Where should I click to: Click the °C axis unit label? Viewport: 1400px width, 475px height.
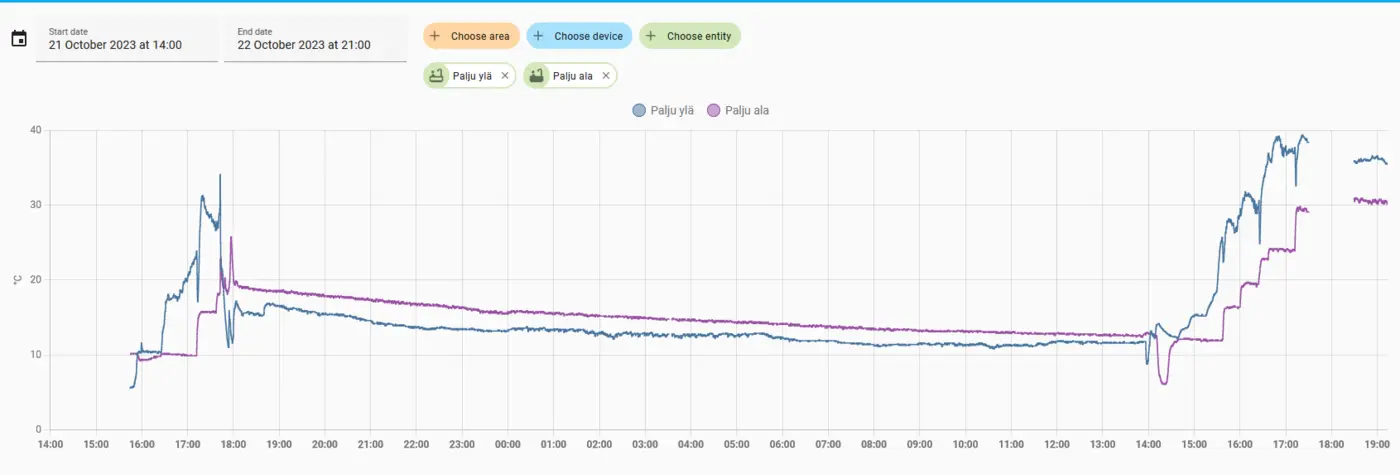click(16, 280)
